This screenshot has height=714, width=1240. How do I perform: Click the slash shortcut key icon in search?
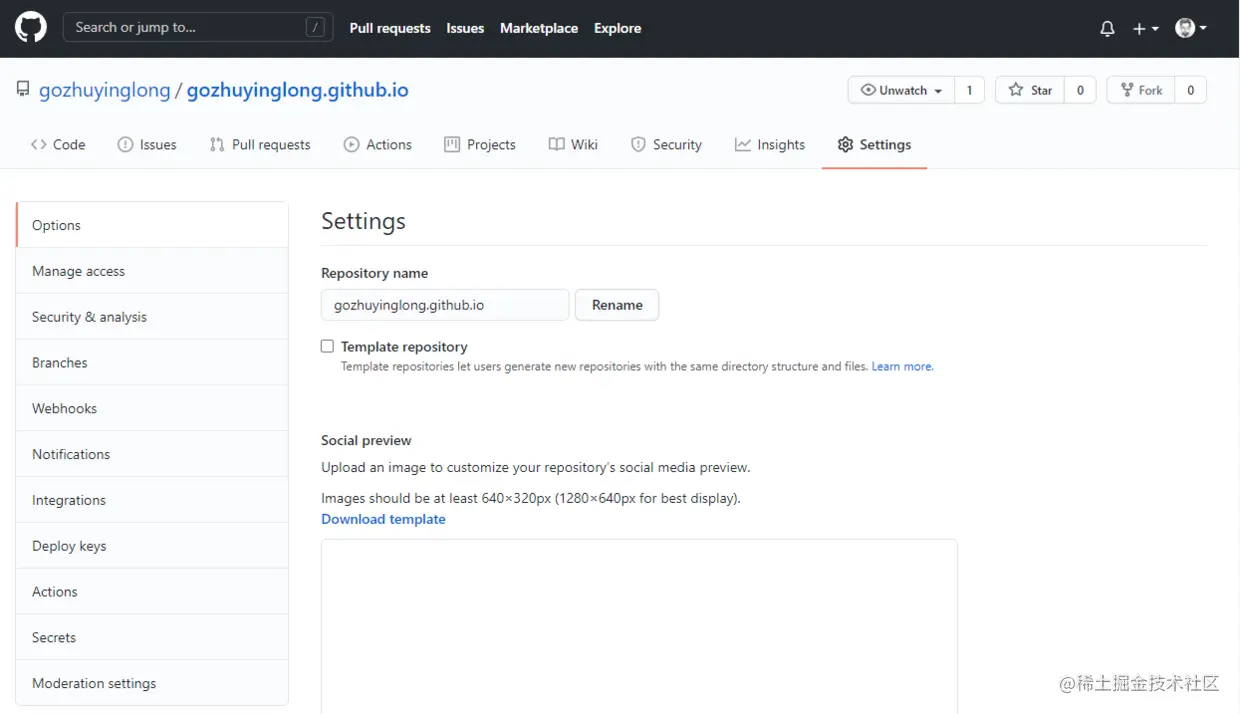click(316, 28)
